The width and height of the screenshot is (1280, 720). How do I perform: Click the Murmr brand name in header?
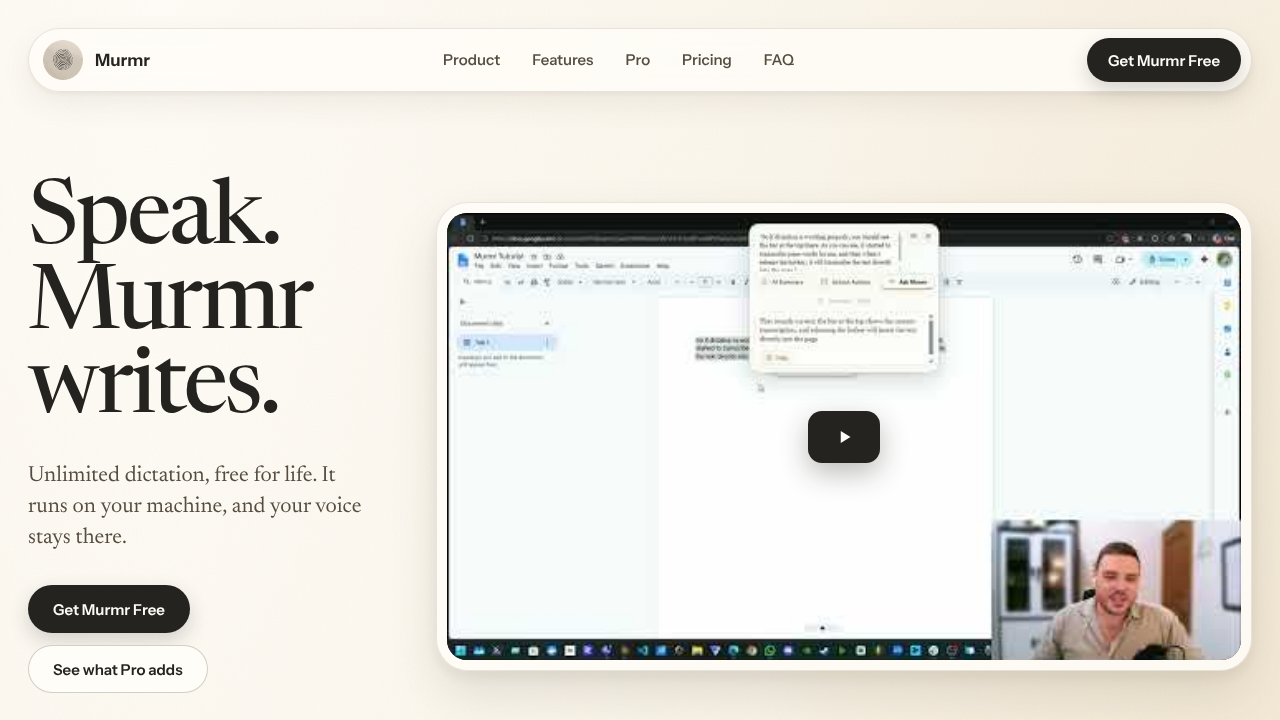[122, 60]
